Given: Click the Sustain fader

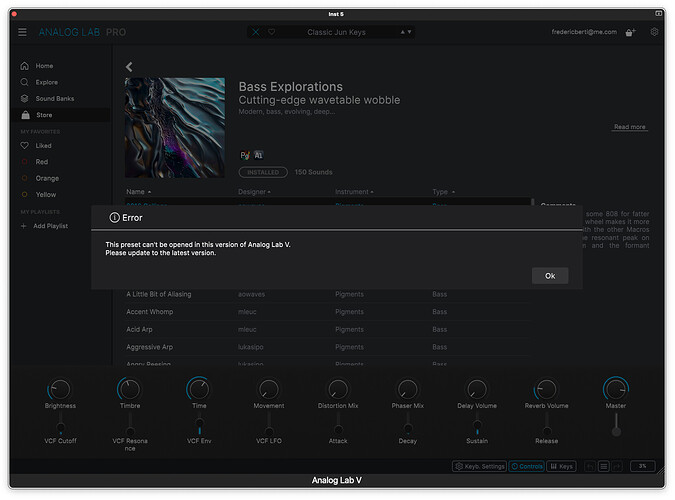Looking at the screenshot, I should click(x=477, y=424).
